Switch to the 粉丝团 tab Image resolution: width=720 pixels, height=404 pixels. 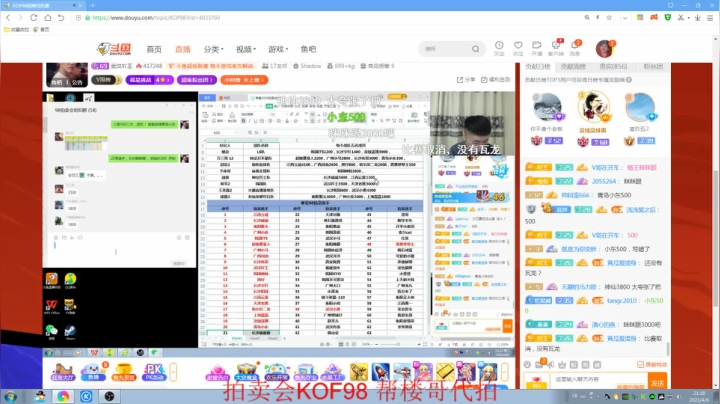[653, 67]
